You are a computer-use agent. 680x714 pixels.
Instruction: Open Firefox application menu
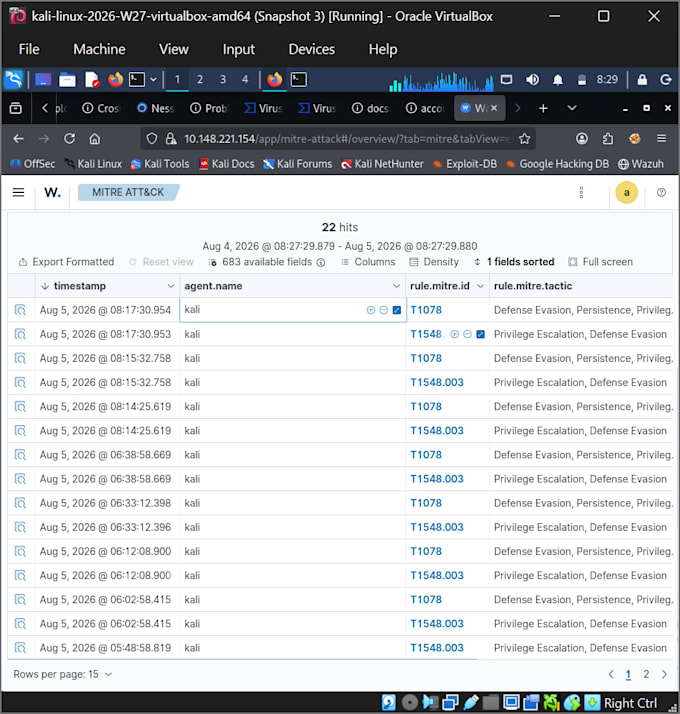coord(661,138)
